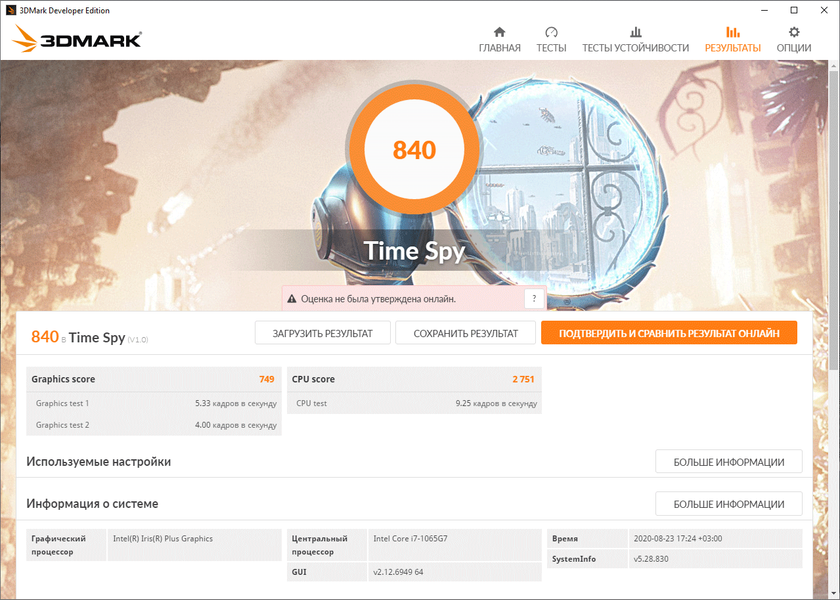Image resolution: width=840 pixels, height=600 pixels.
Task: Click the warning triangle icon in notice
Action: [x=292, y=299]
